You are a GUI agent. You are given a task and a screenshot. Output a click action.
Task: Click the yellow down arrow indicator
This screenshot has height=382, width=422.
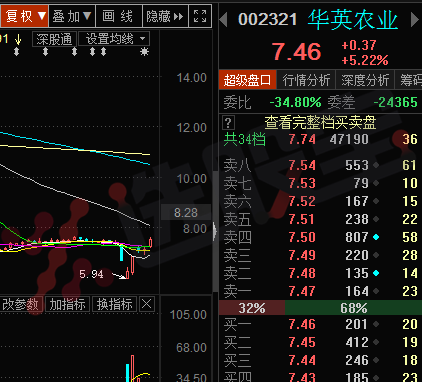pos(18,39)
